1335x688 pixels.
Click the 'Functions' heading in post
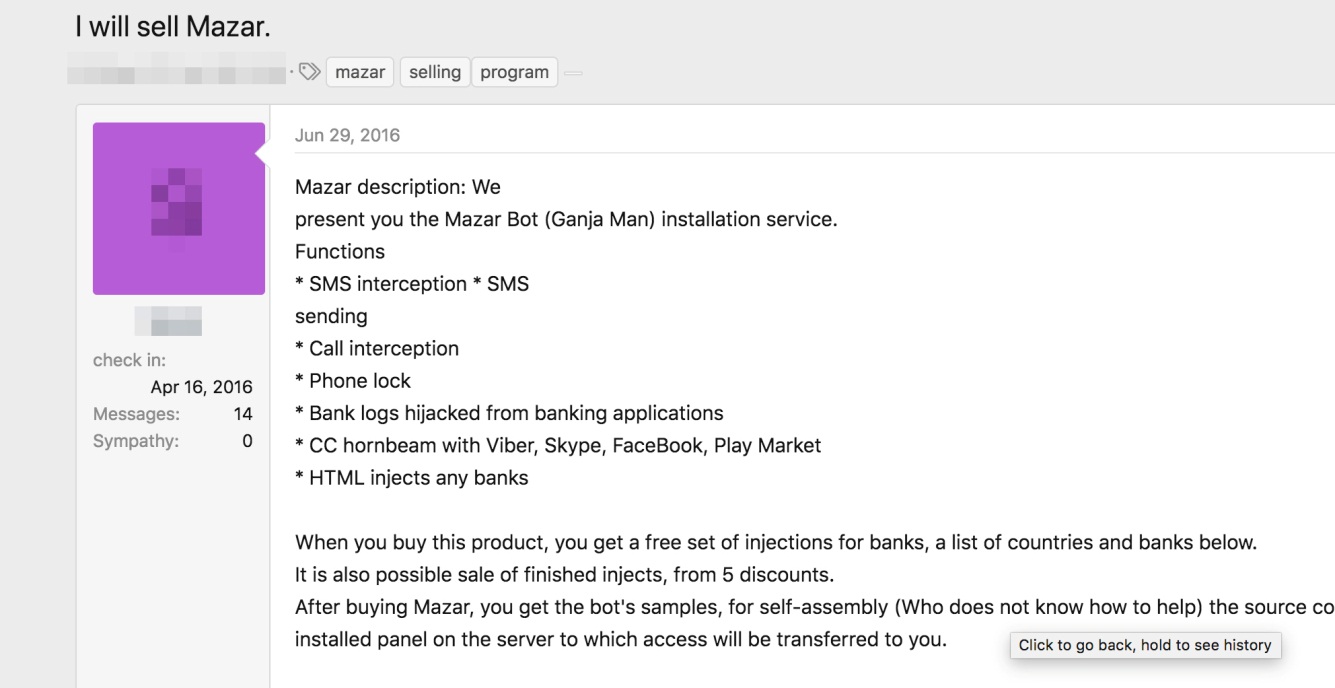coord(340,251)
